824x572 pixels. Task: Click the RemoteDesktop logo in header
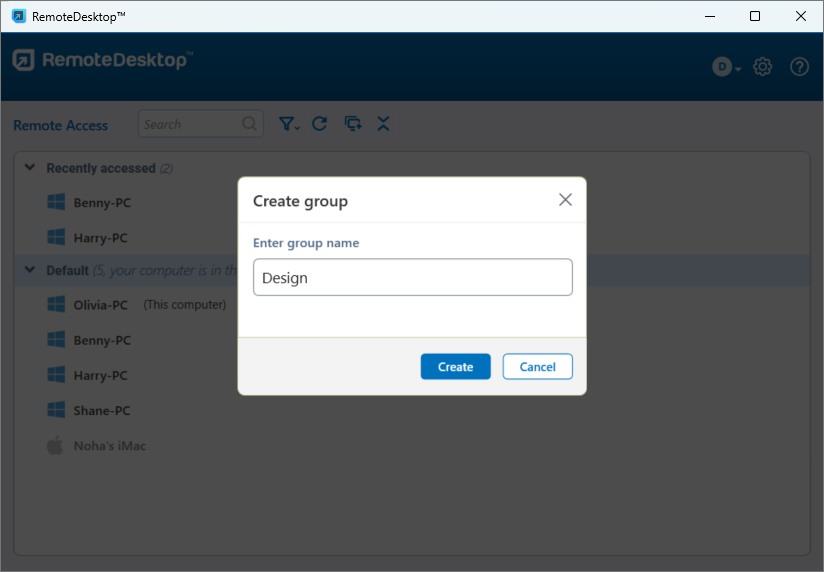[x=100, y=61]
